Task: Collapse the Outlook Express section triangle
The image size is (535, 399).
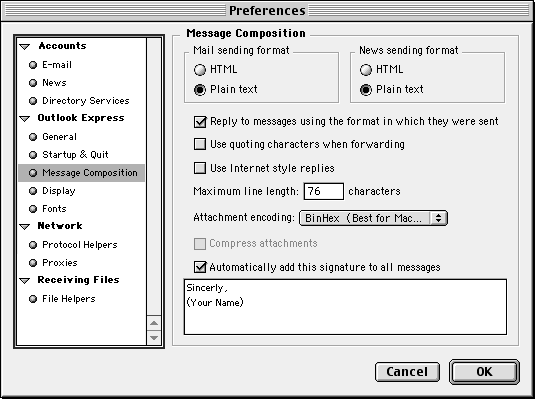Action: point(25,119)
